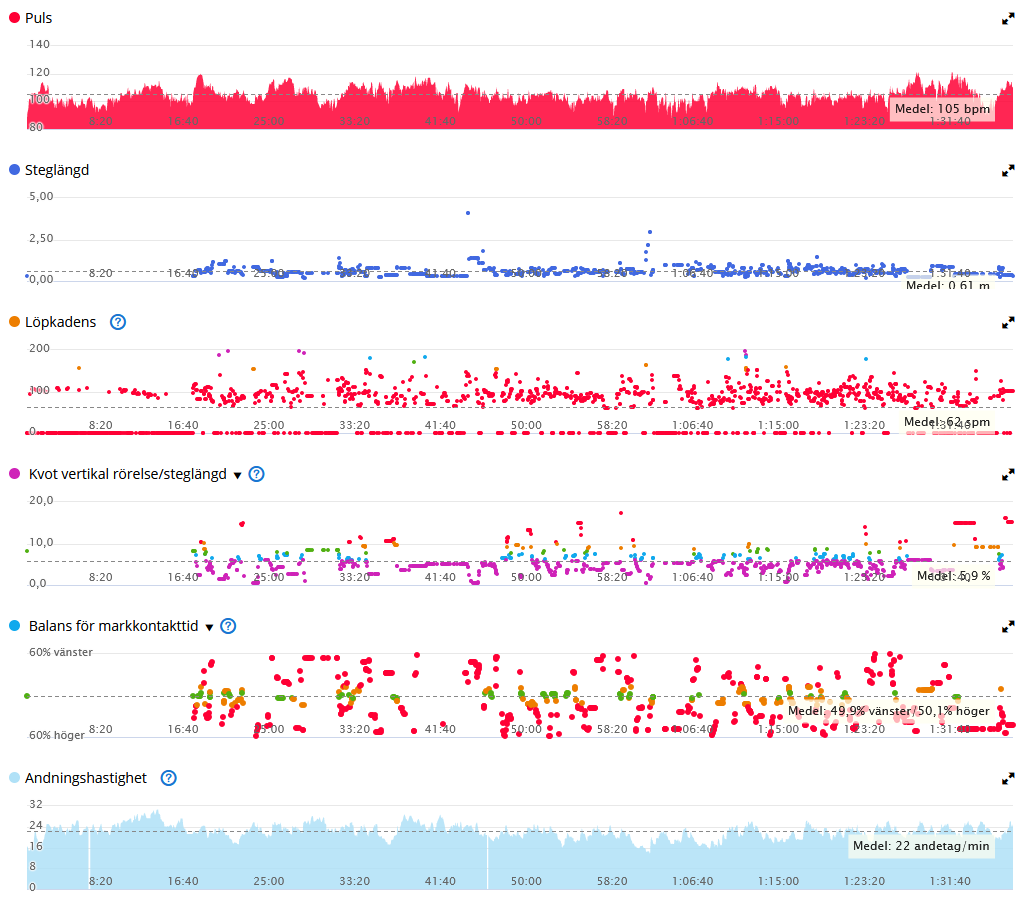Click the 50:00 mark on Andningshastighet chart

[526, 881]
